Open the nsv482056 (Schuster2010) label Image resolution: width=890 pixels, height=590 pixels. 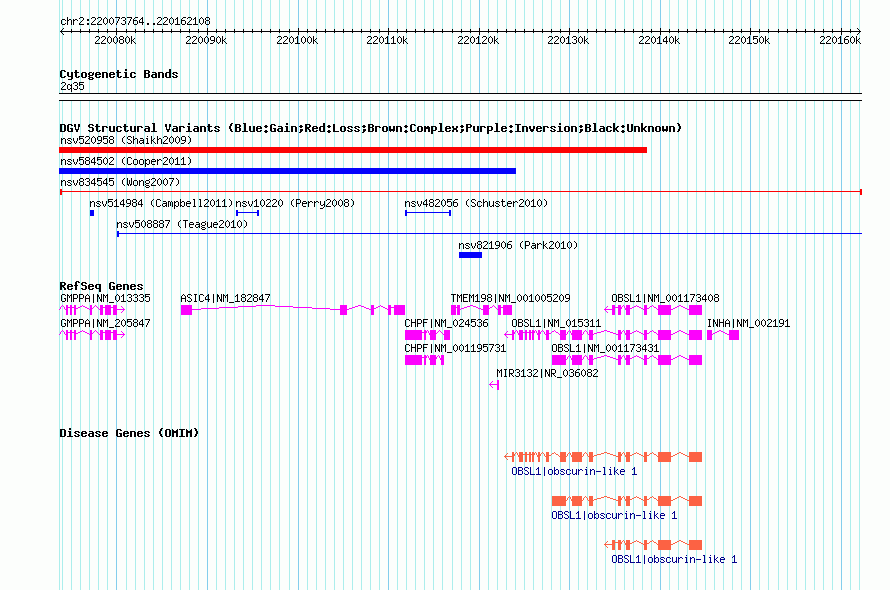pos(476,203)
